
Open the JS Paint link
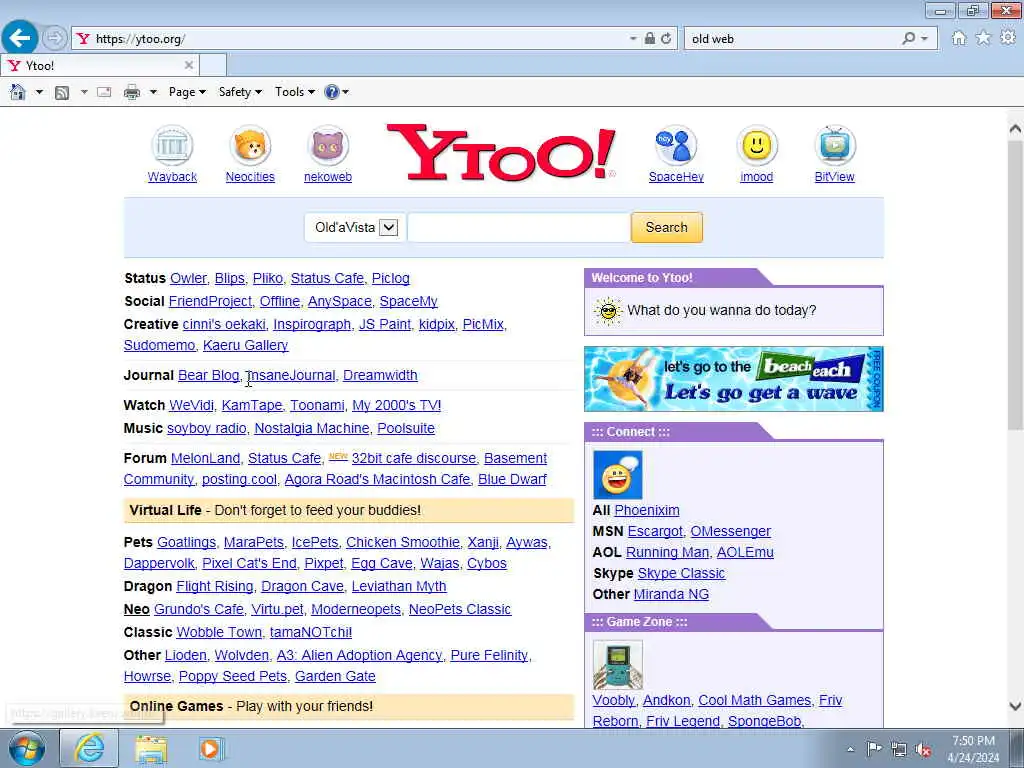coord(385,324)
